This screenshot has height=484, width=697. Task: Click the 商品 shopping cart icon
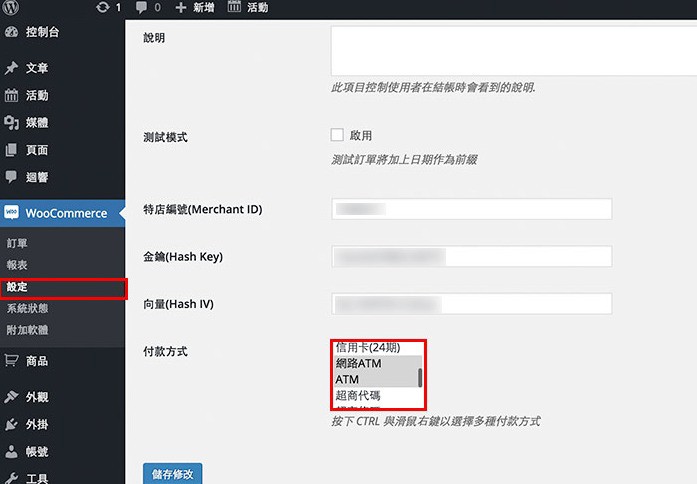pos(11,360)
